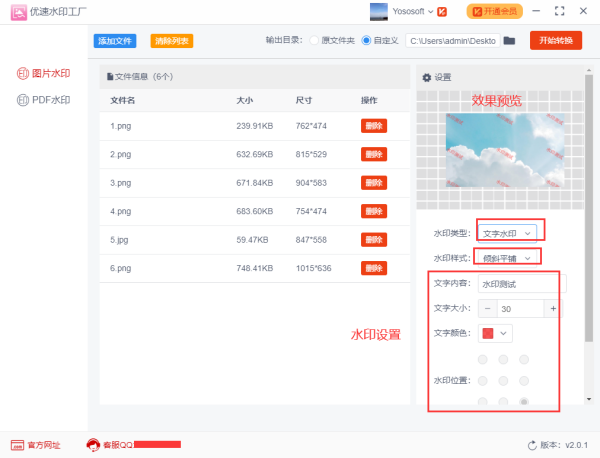Screen dimensions: 600x458
Task: Open the 水印类型 dropdown
Action: 508,232
